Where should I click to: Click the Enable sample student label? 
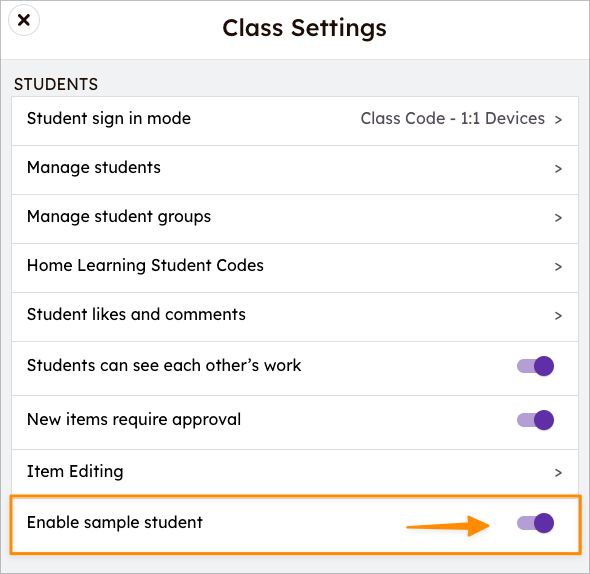pos(115,522)
